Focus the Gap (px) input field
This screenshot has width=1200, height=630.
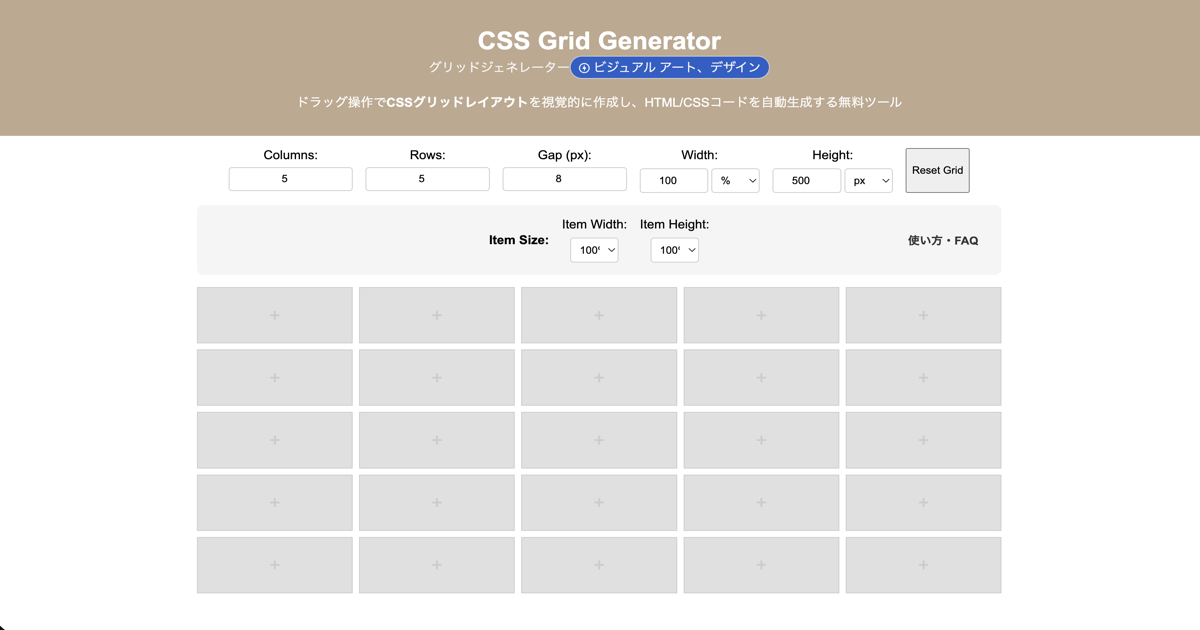(x=564, y=179)
